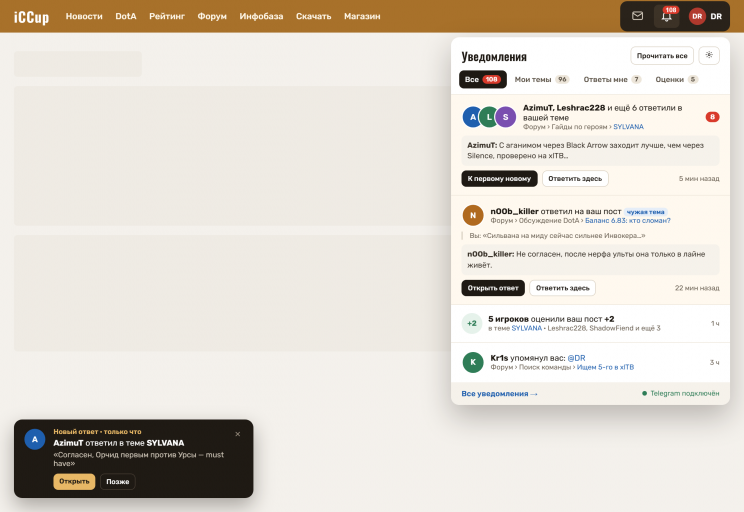
Task: Open SYLVANA link in rating notification
Action: pos(526,328)
